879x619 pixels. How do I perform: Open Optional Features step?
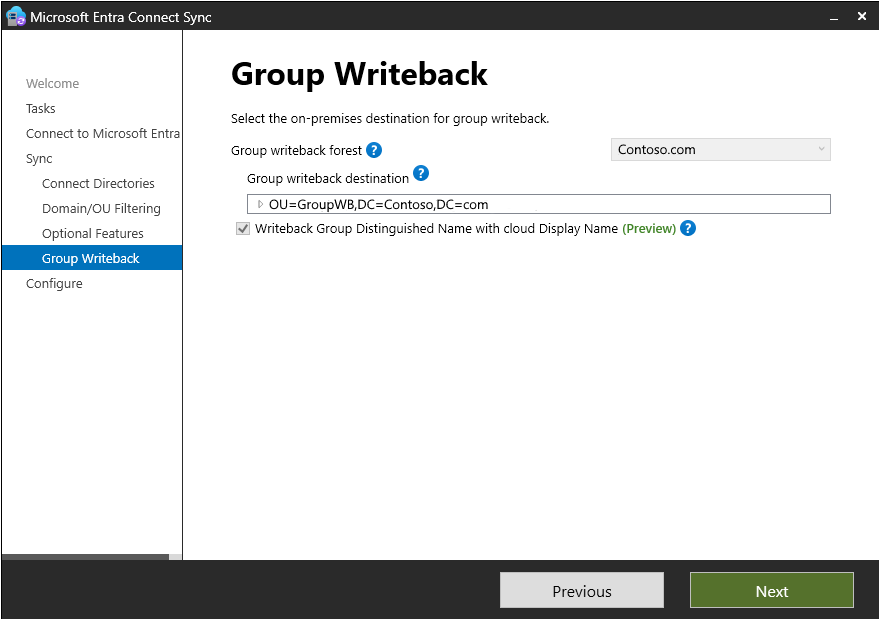pyautogui.click(x=92, y=233)
